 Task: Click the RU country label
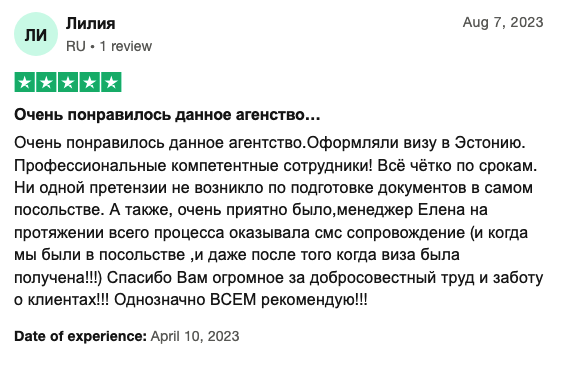click(x=76, y=46)
